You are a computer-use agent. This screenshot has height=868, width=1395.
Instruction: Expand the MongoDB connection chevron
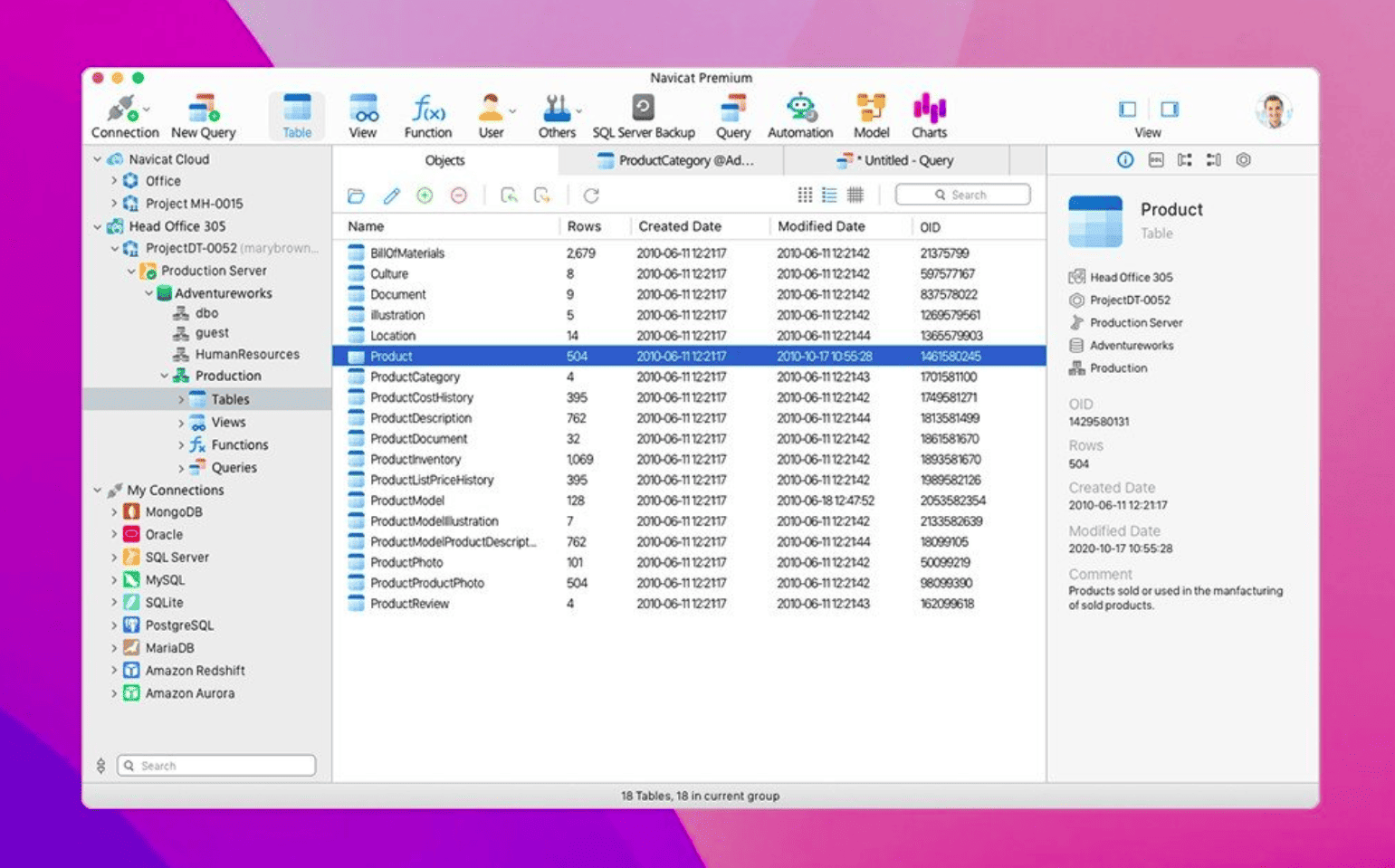[114, 512]
